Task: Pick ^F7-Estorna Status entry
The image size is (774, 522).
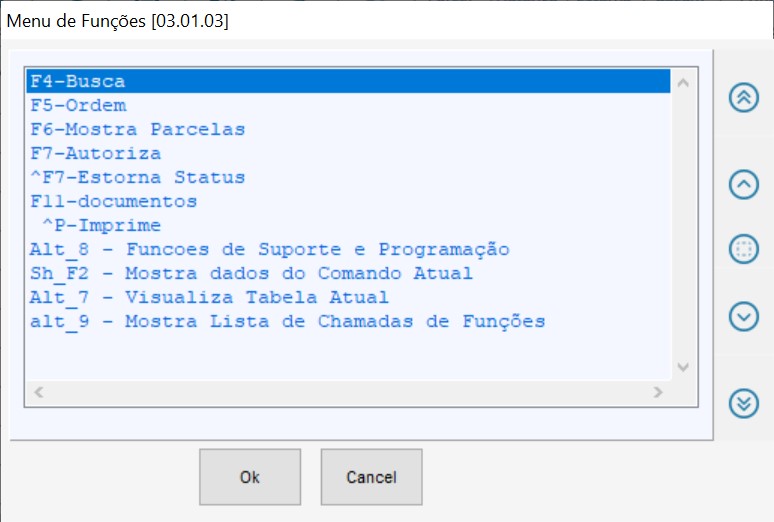Action: (x=137, y=177)
